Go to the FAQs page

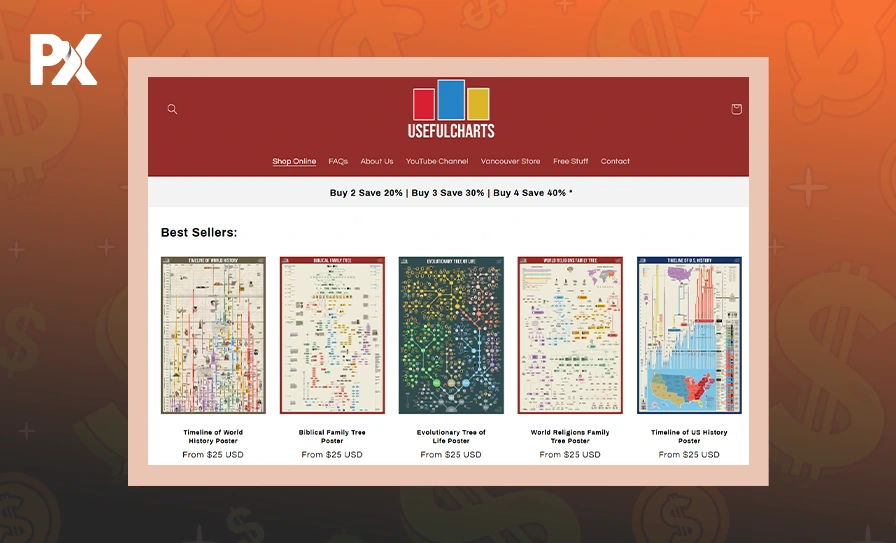338,161
